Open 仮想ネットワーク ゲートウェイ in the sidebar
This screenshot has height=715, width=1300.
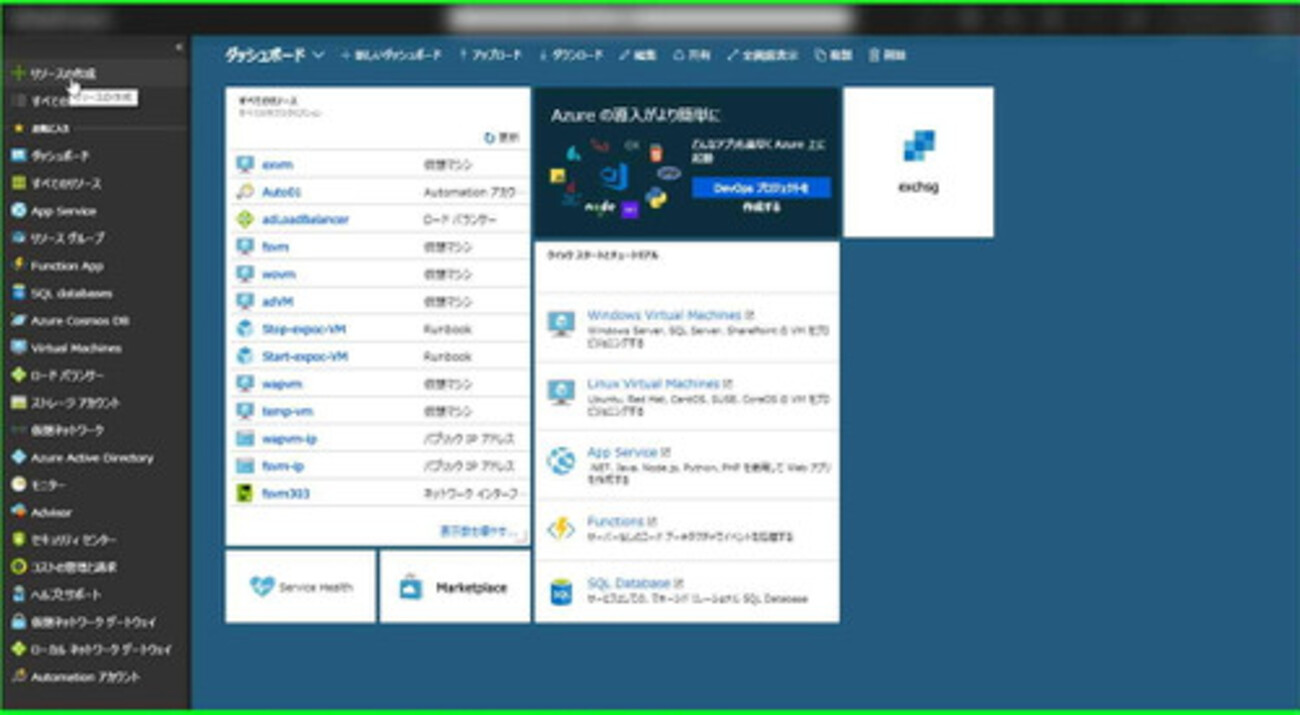tap(93, 622)
